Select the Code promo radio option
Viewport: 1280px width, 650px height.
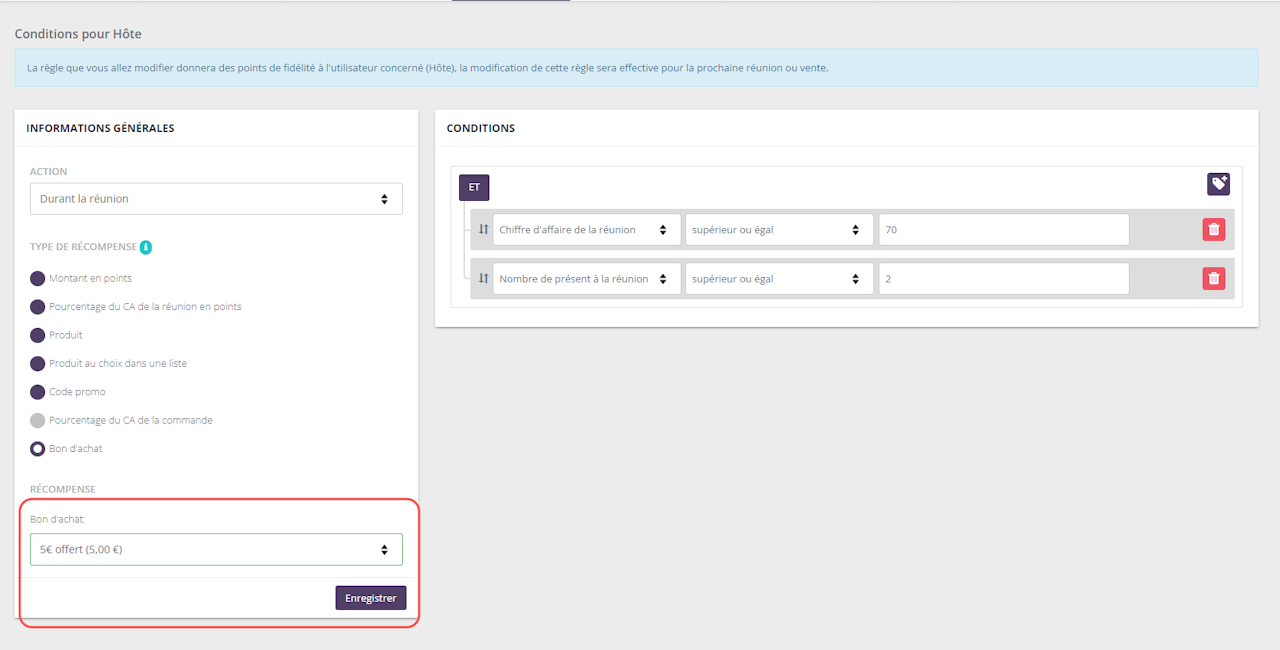[x=38, y=392]
